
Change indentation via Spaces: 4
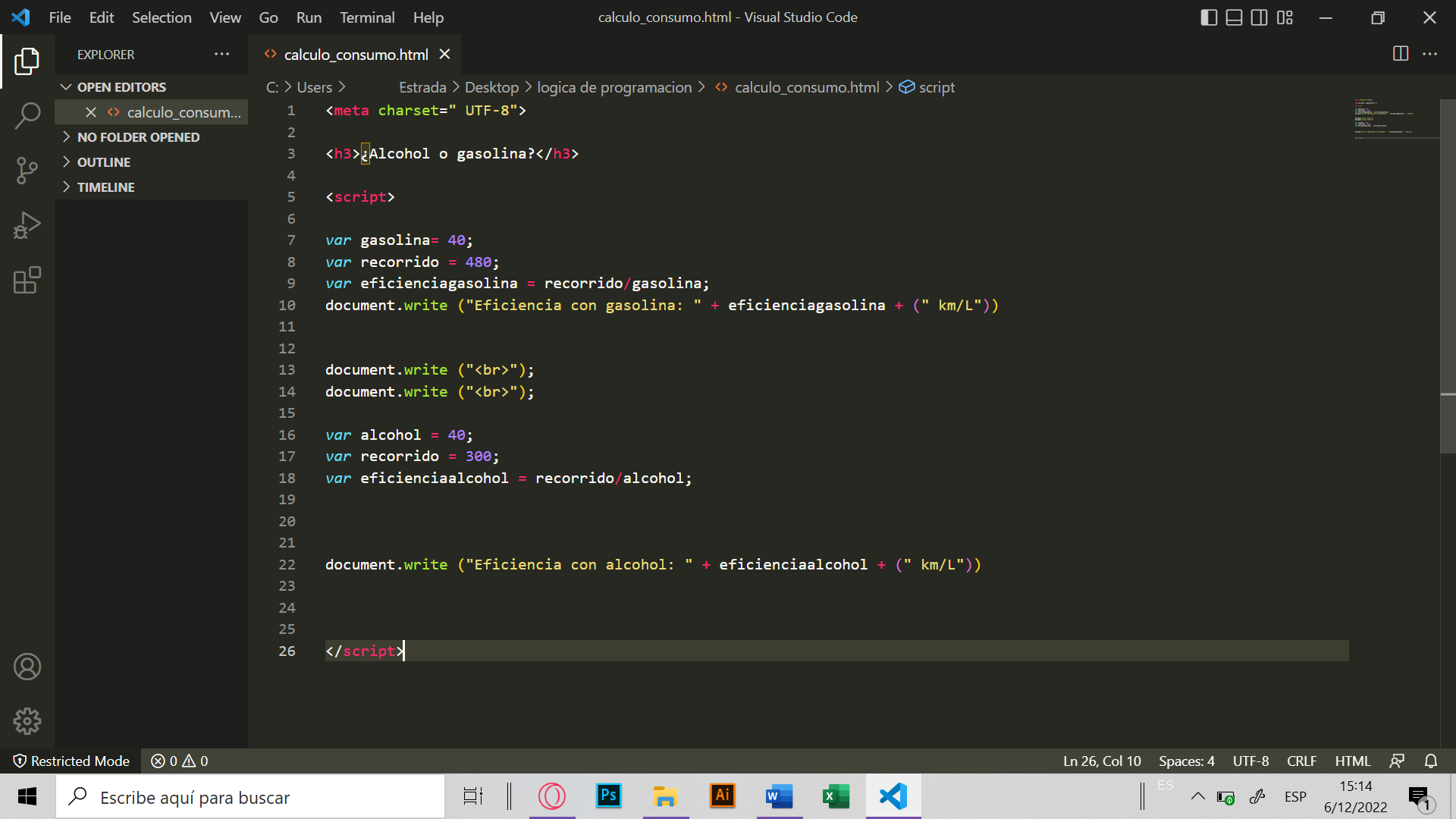(x=1187, y=761)
